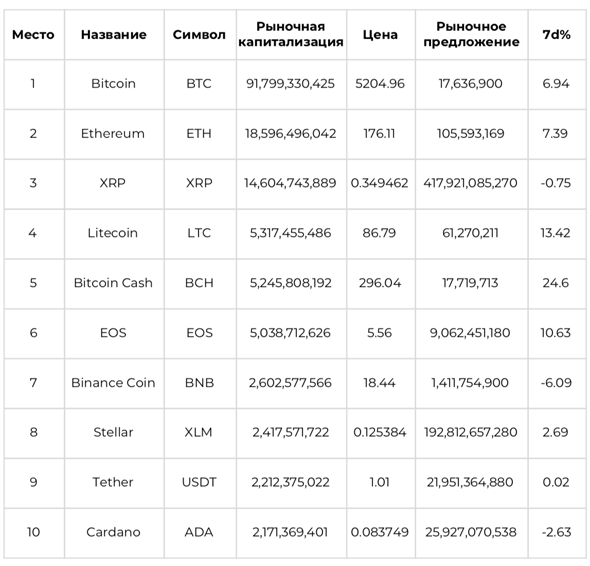Click the Рыночная капитализация header

point(291,34)
